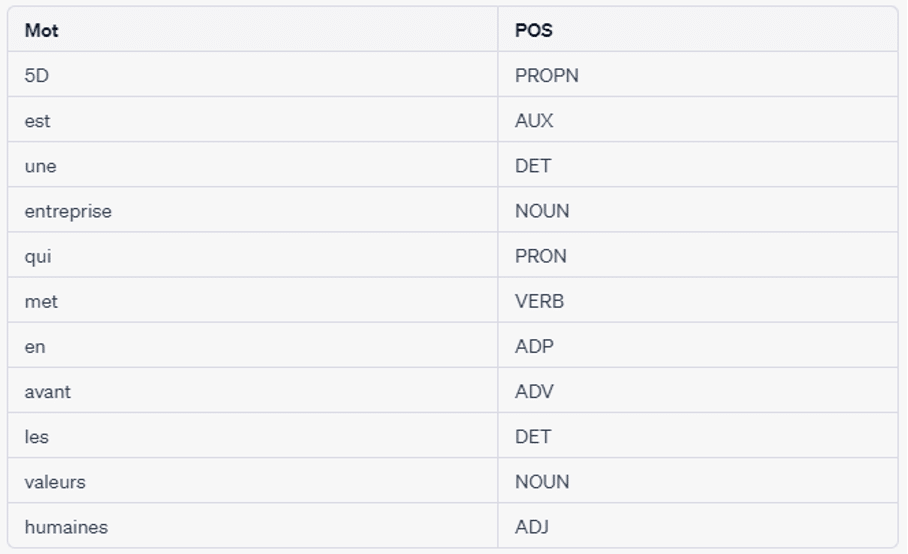Click the POS column header
The height and width of the screenshot is (554, 908).
pos(533,30)
